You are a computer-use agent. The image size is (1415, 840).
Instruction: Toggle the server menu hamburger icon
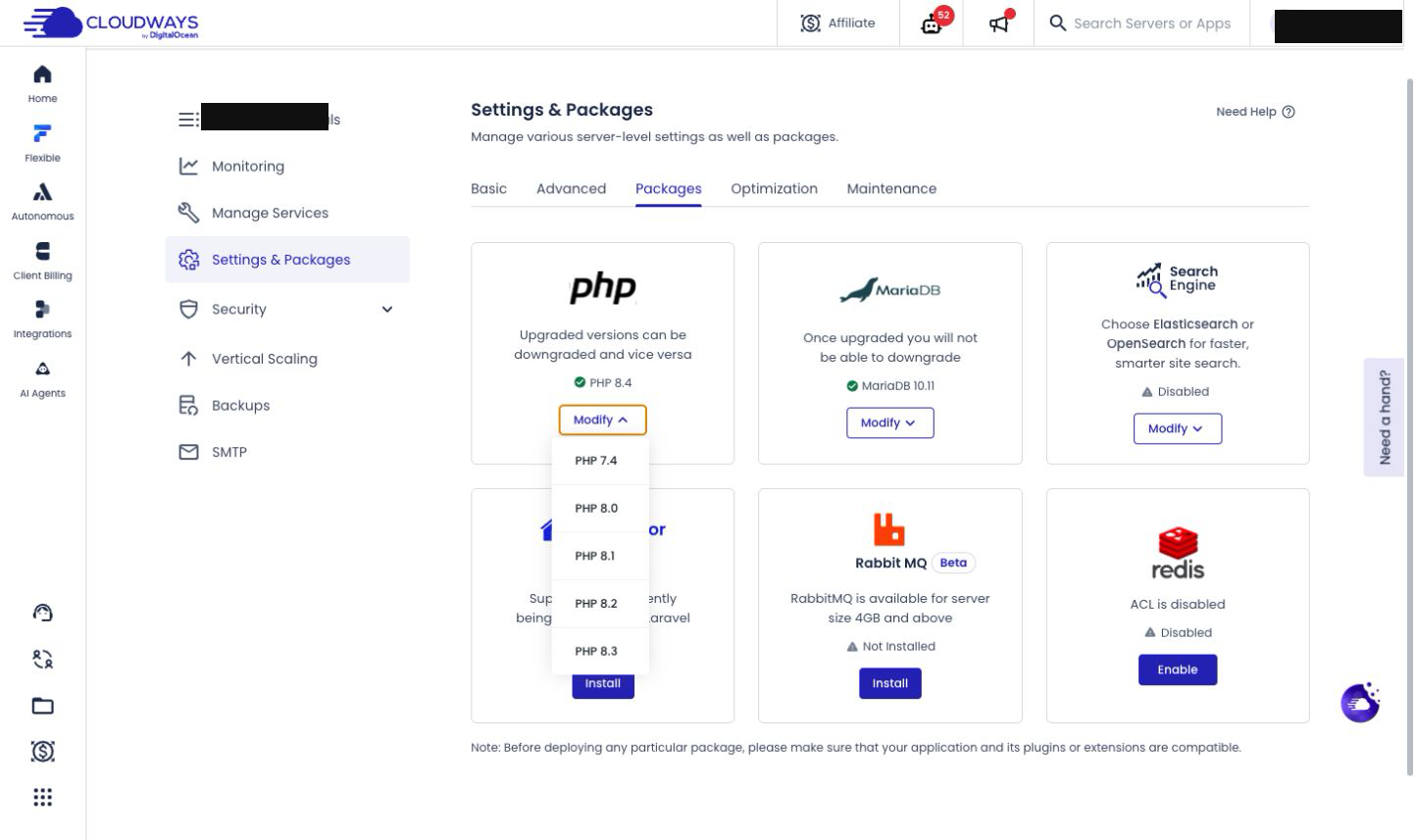[x=188, y=120]
